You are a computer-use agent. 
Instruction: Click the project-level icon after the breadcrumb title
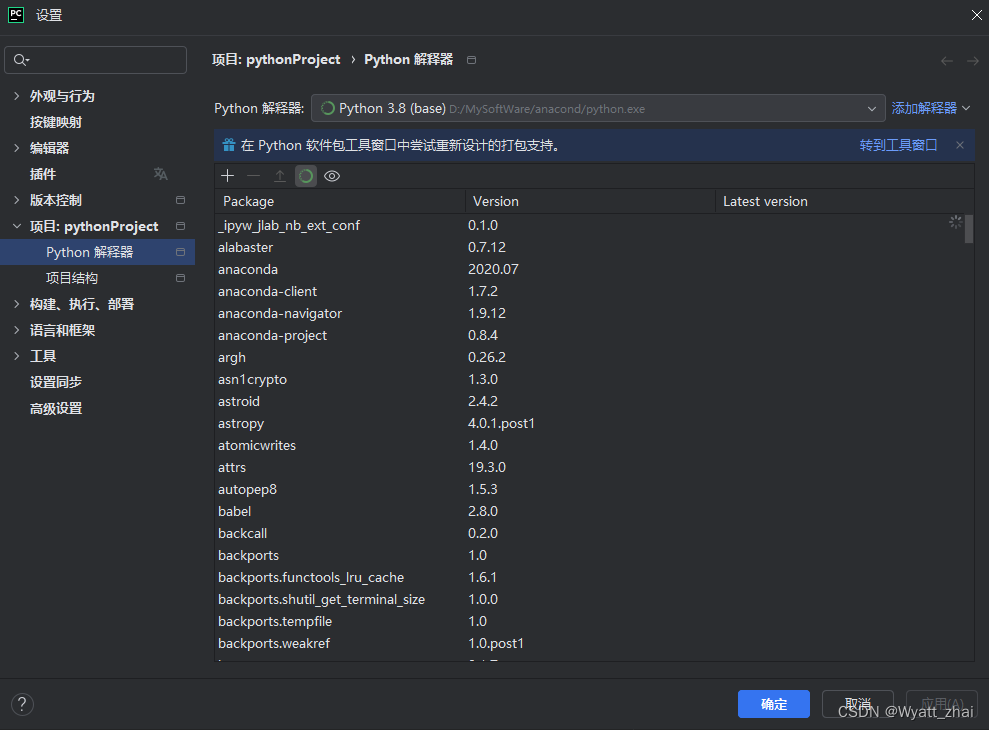(471, 60)
